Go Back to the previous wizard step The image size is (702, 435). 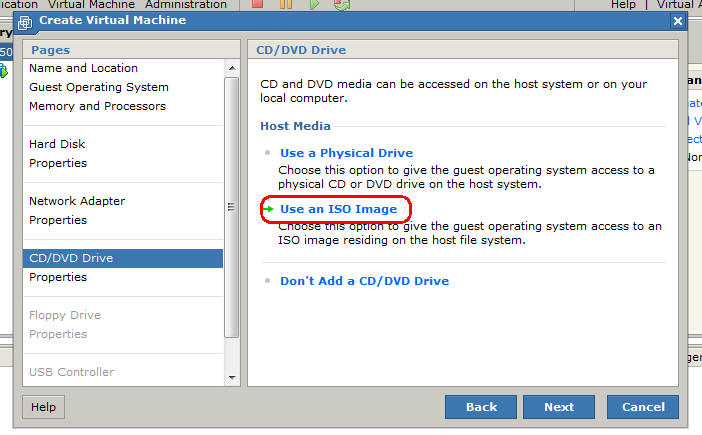coord(481,407)
